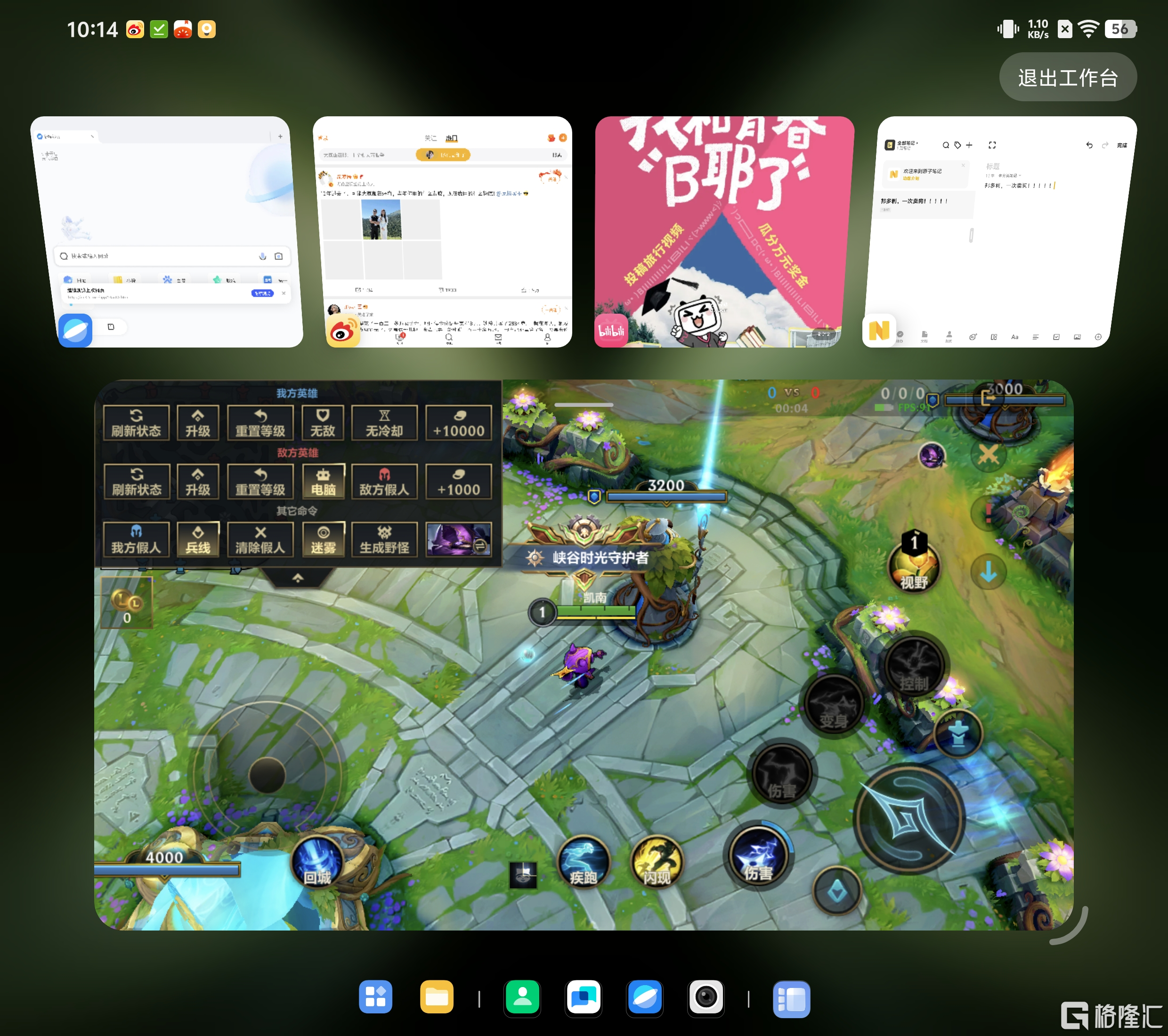Viewport: 1168px width, 1036px height.
Task: Open the workbench layout dock icon
Action: 791,999
